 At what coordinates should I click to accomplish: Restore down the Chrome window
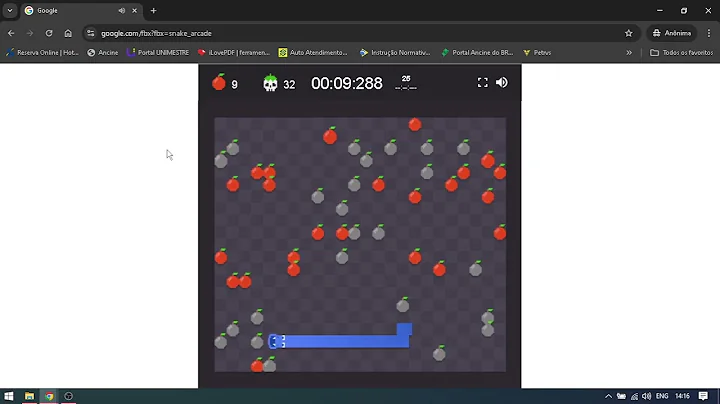[684, 11]
